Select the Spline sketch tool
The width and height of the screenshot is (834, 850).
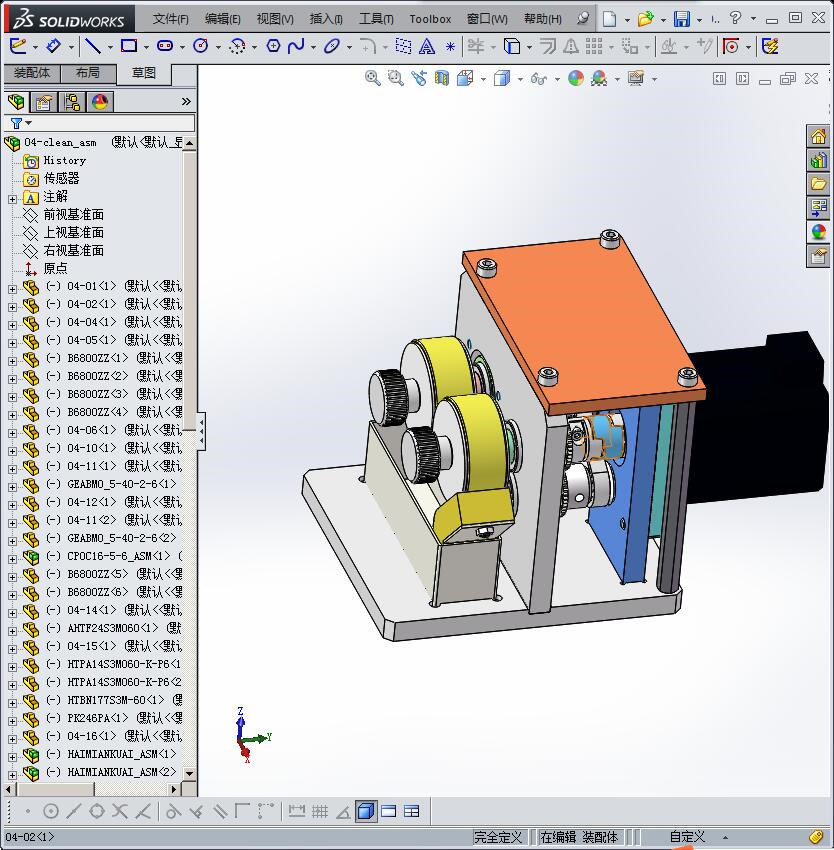(x=296, y=46)
